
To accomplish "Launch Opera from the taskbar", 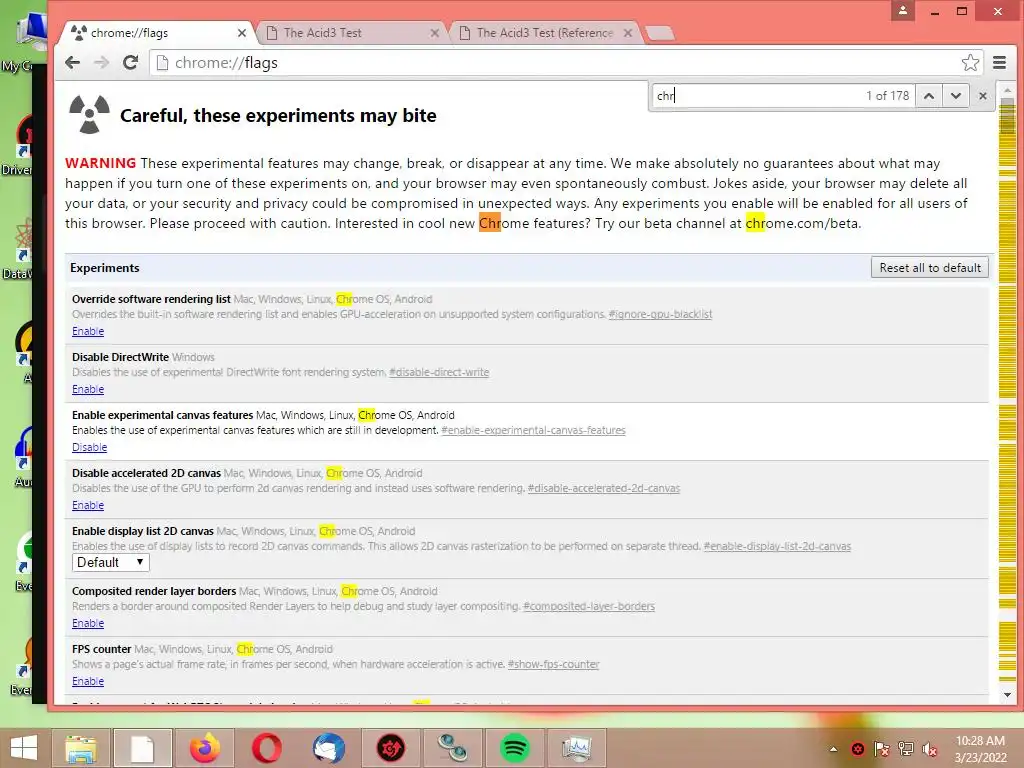I will click(x=266, y=748).
